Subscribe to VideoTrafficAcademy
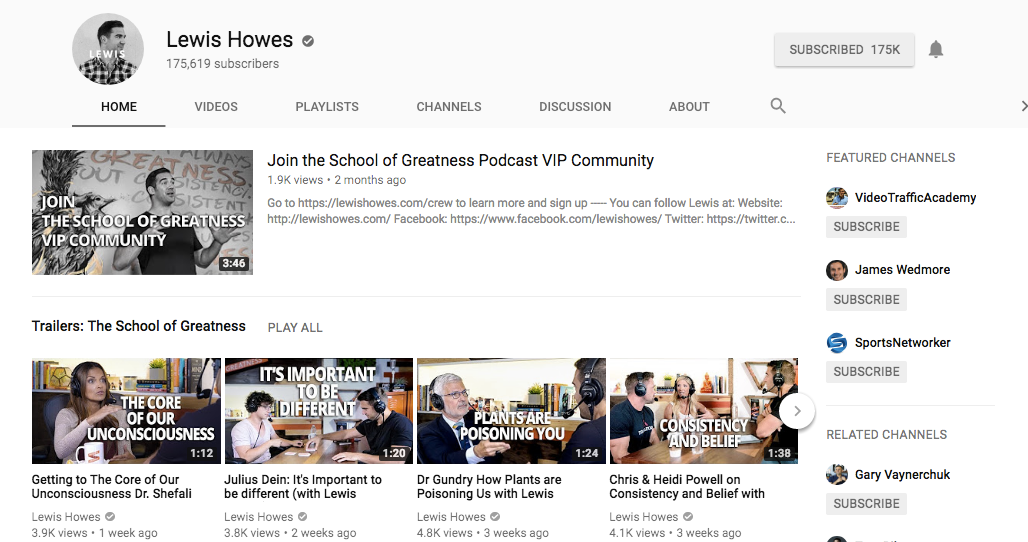This screenshot has width=1028, height=542. click(866, 227)
